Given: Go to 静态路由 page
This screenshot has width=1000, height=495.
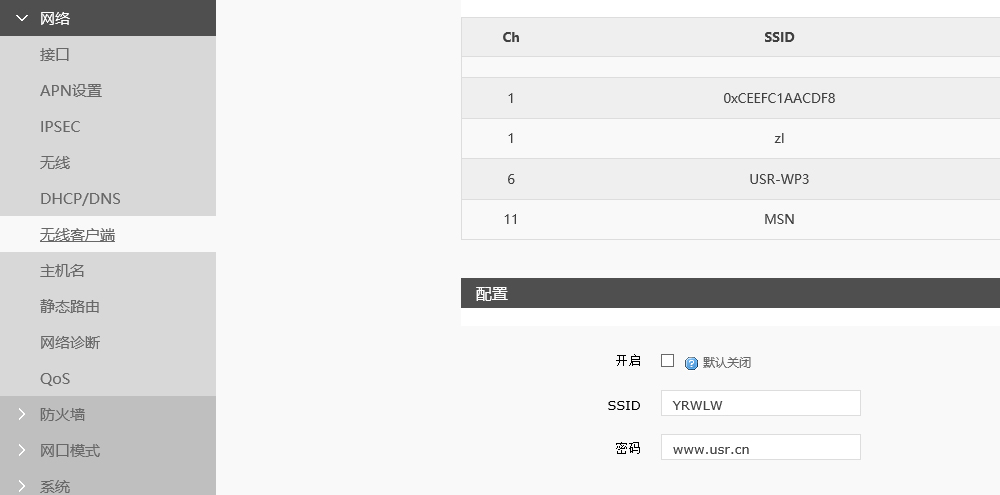Looking at the screenshot, I should tap(70, 307).
